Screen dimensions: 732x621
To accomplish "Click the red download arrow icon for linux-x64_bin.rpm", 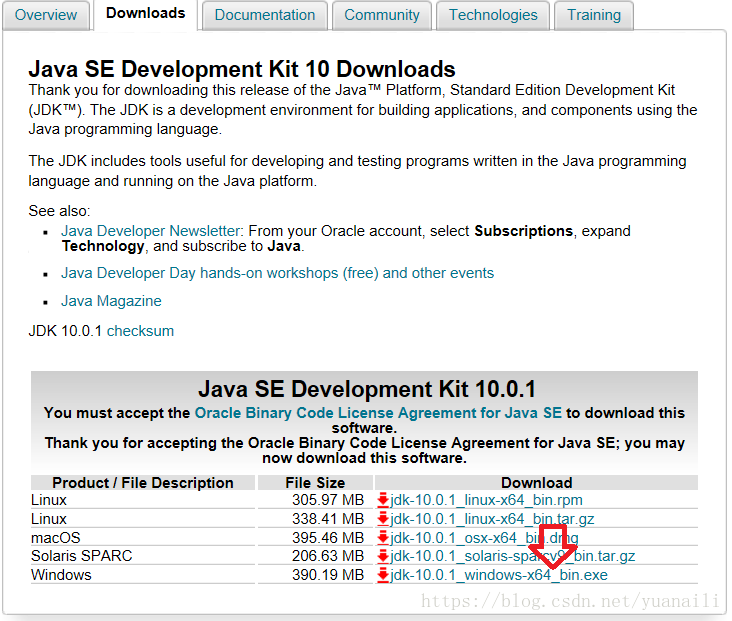I will pos(383,500).
